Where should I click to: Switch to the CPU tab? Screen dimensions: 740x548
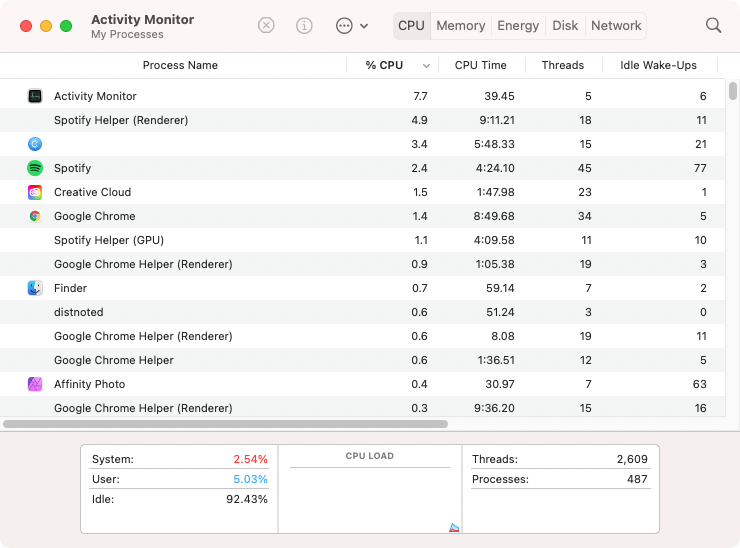pyautogui.click(x=412, y=25)
